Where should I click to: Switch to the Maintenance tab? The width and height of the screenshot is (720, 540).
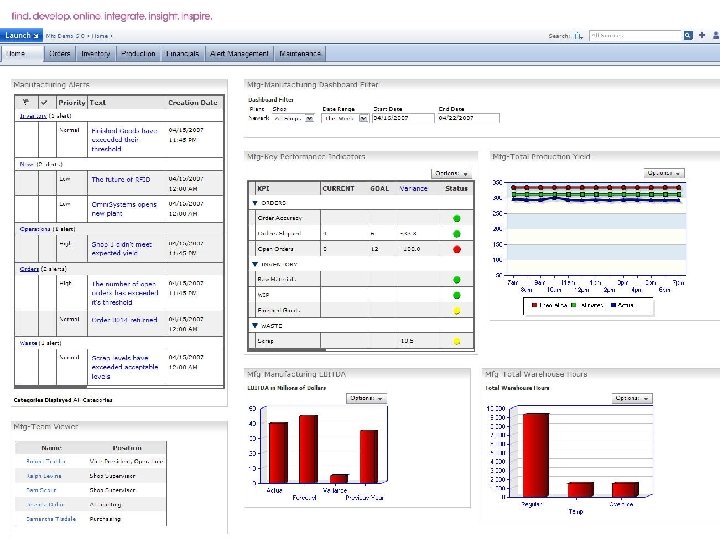point(300,54)
